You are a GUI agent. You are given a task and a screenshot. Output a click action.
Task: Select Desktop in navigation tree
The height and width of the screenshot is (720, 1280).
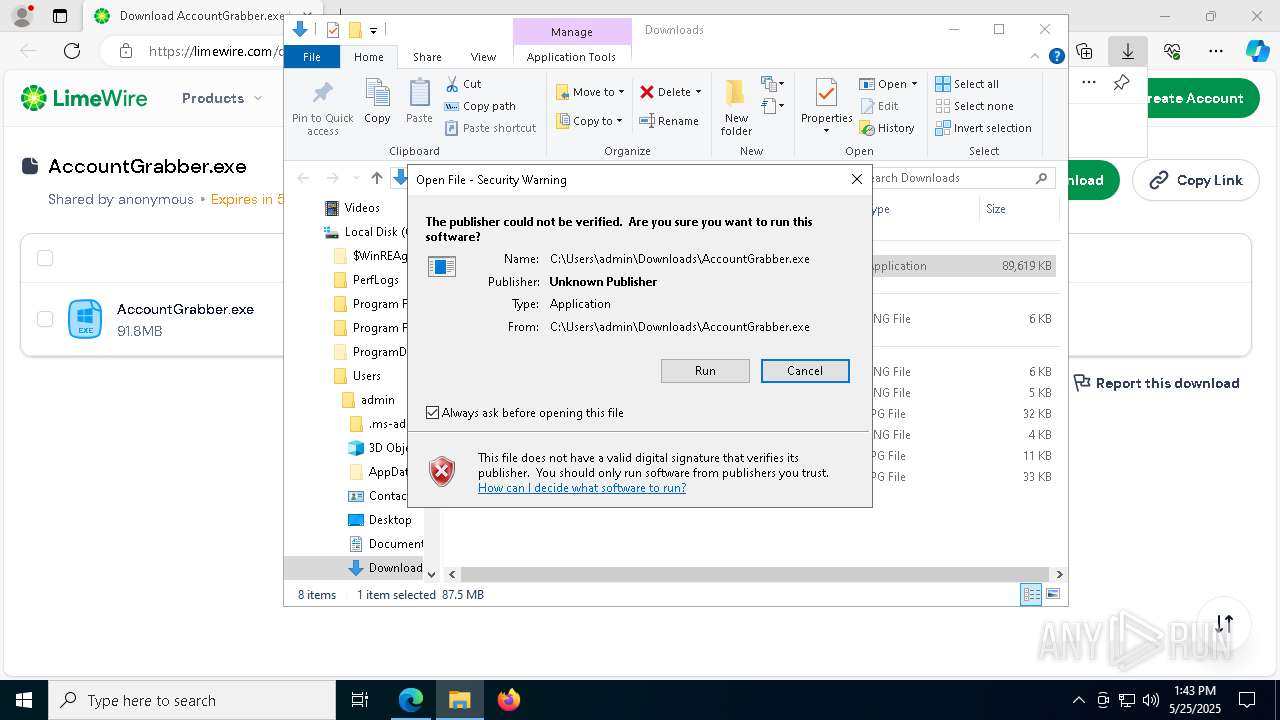click(390, 520)
